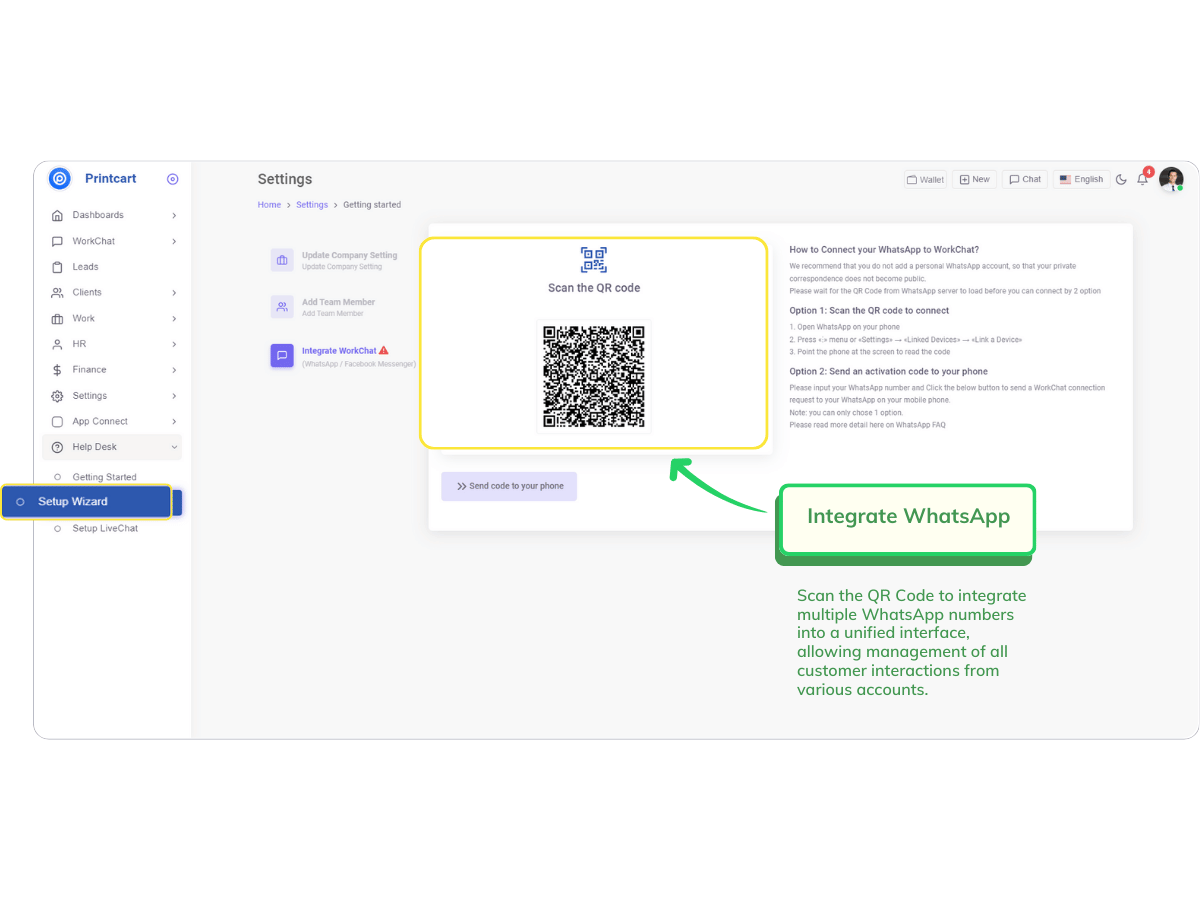Click the blue QR scan icon
The width and height of the screenshot is (1200, 900).
pos(594,260)
